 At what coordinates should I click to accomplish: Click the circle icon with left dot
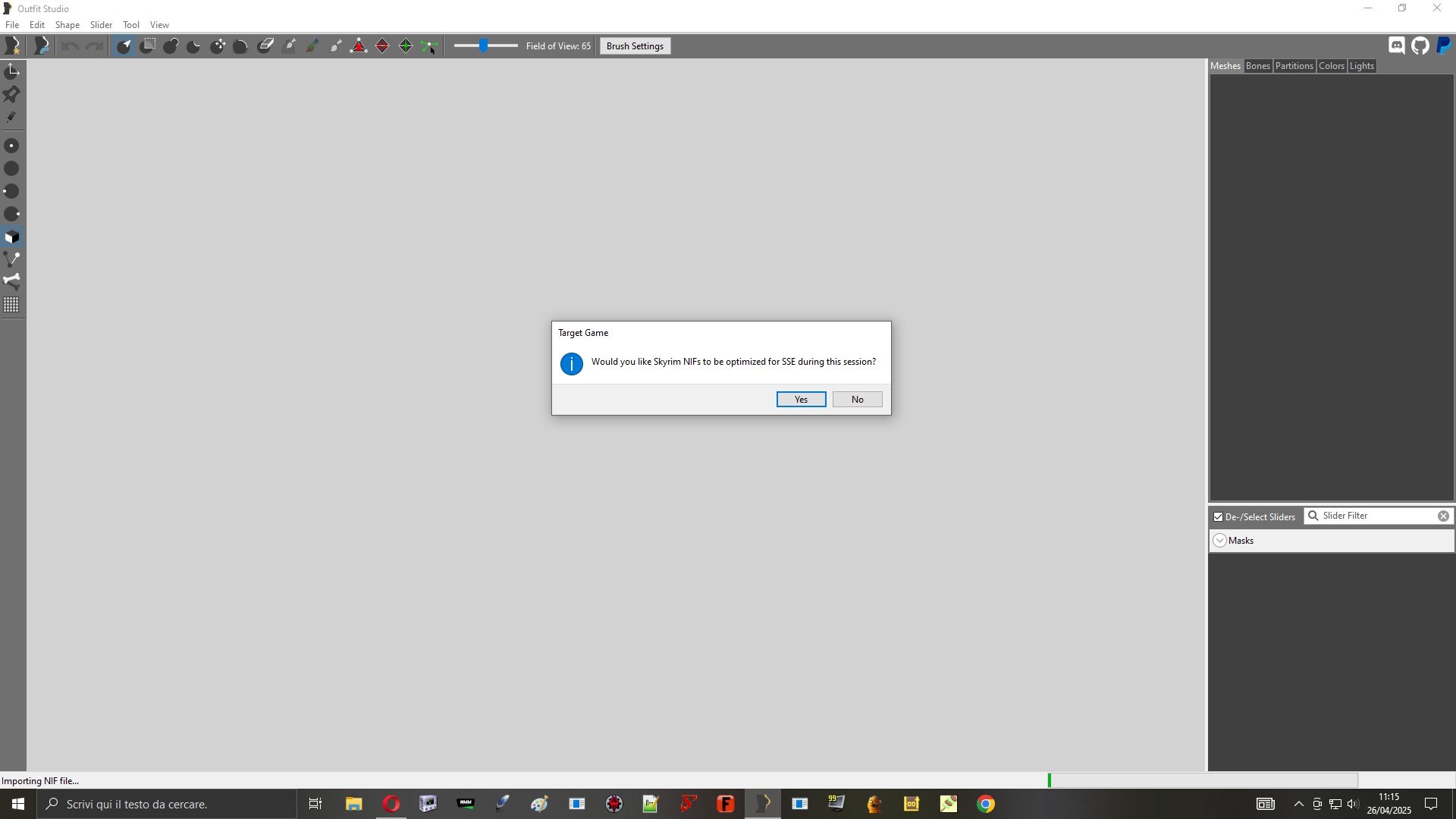[x=12, y=191]
